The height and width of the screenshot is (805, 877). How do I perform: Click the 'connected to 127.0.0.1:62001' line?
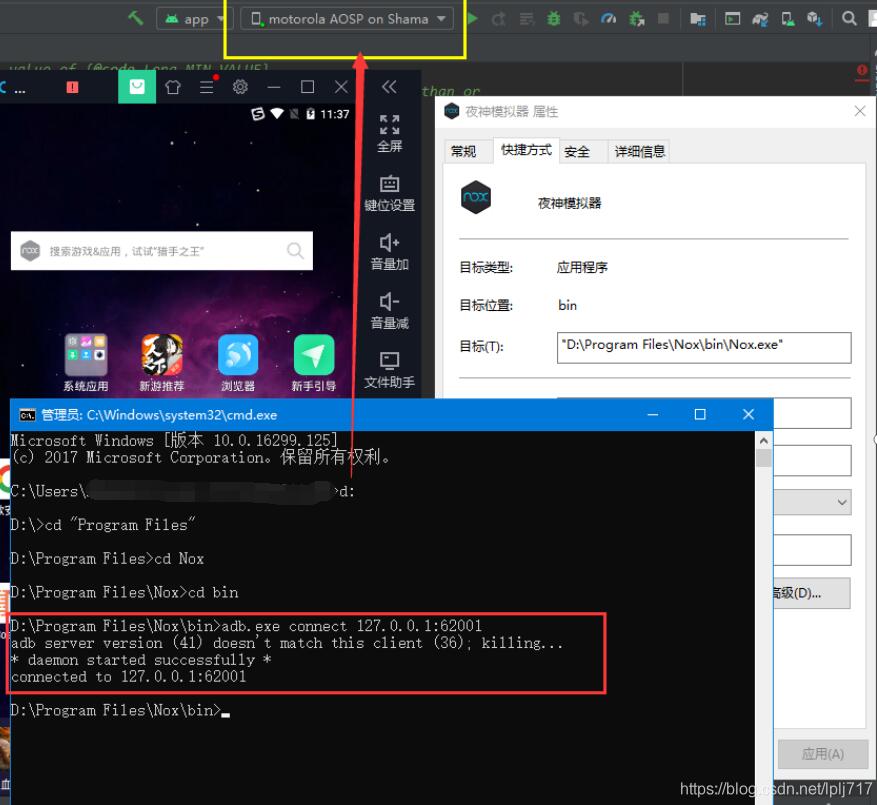tap(129, 677)
